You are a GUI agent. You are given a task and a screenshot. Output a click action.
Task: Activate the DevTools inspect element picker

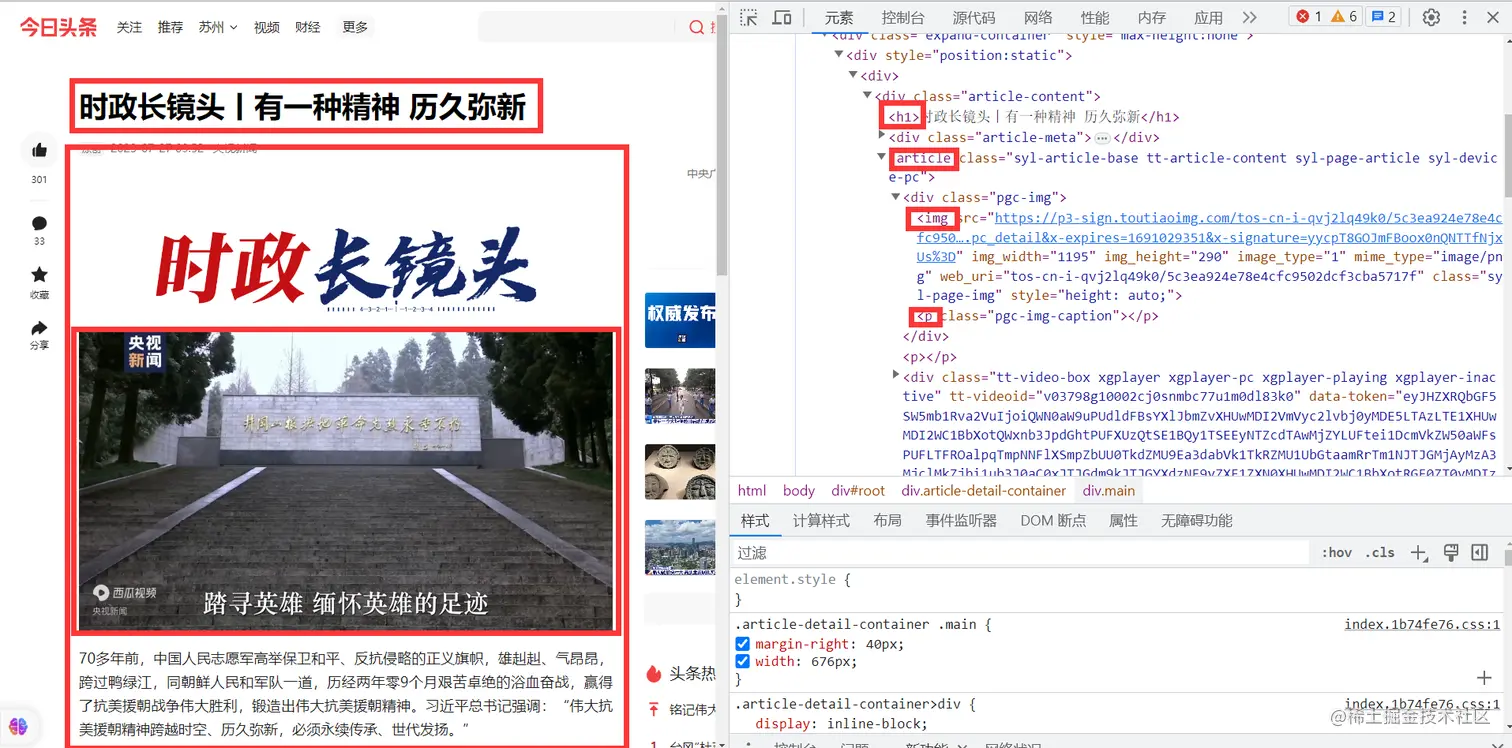[x=749, y=17]
